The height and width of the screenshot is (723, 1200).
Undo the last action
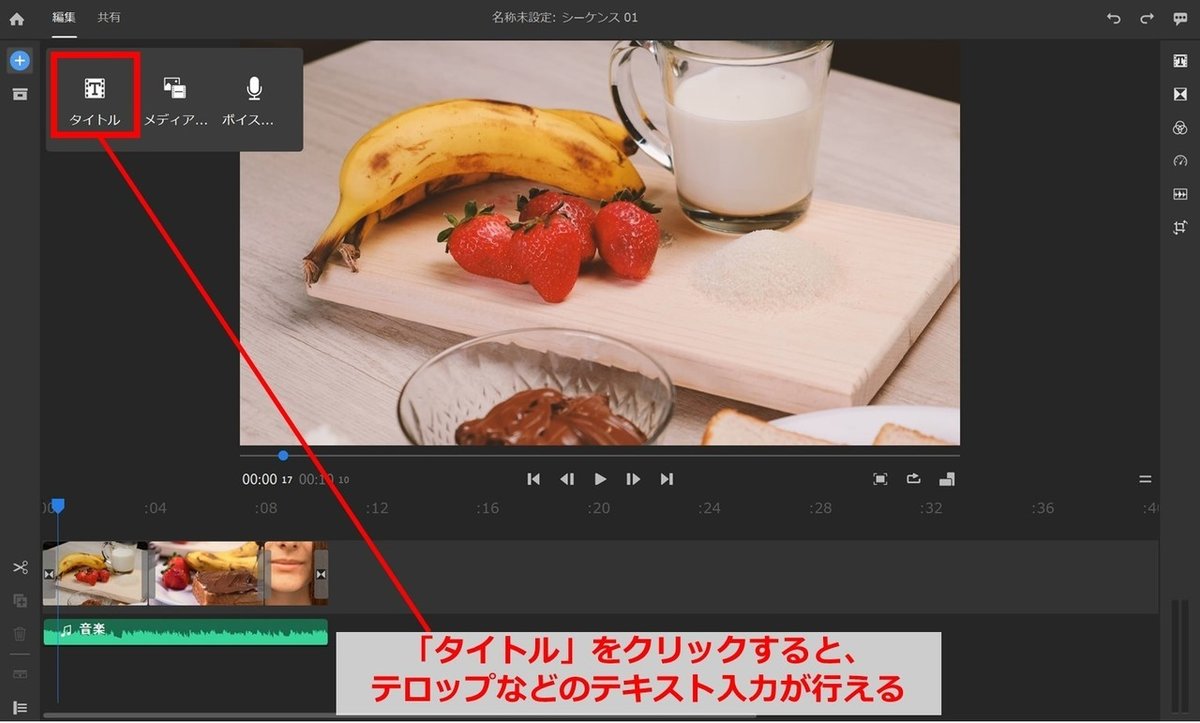point(1114,18)
